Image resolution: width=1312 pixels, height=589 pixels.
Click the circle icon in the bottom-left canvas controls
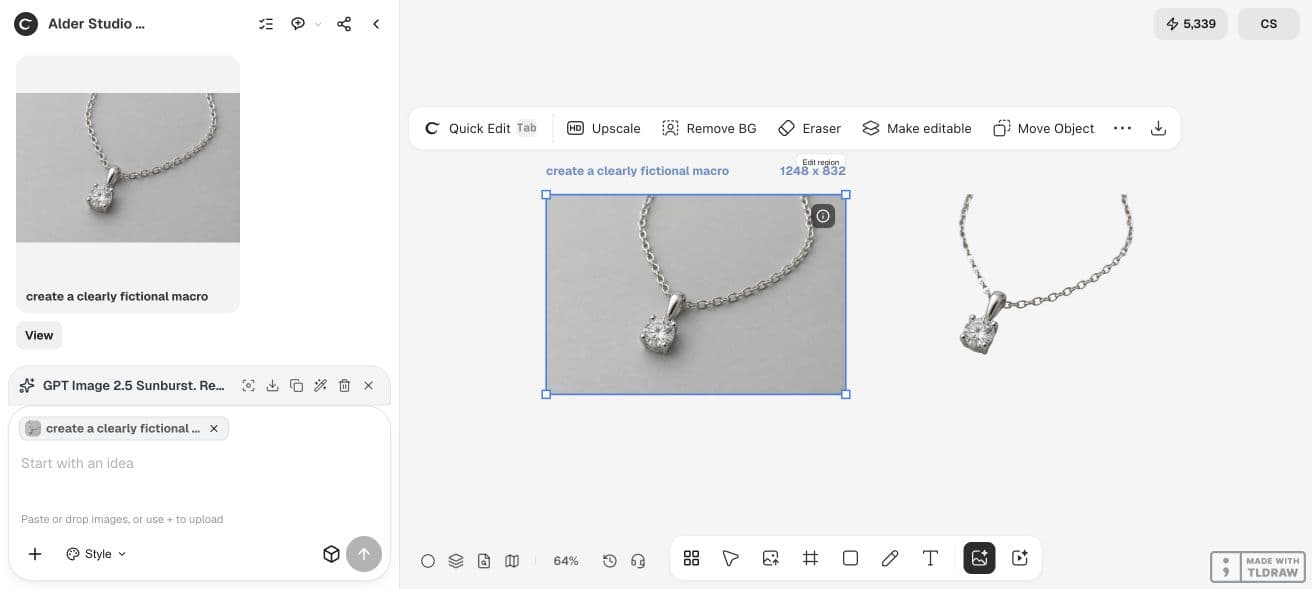pos(428,561)
